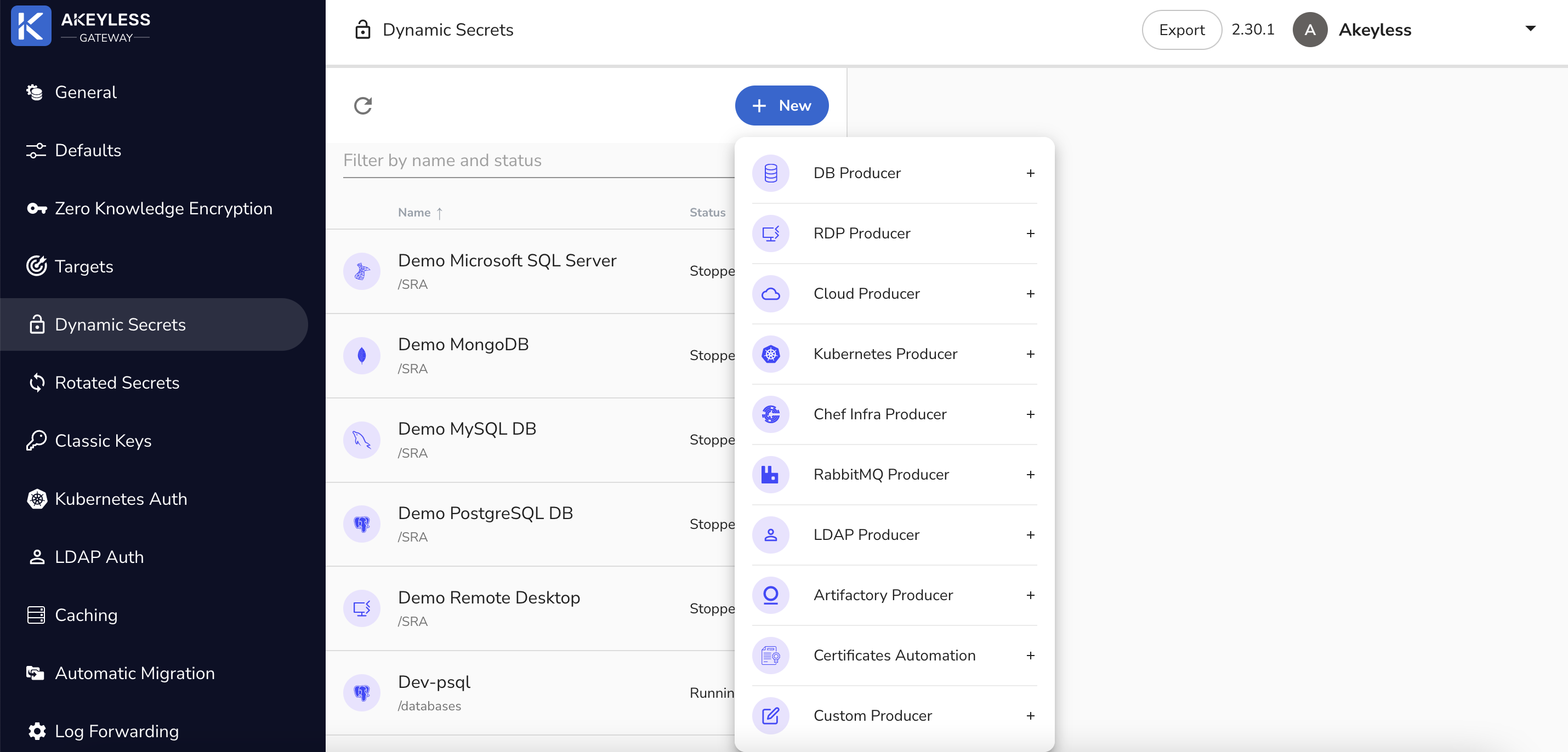Click the Cloud Producer cloud icon
Image resolution: width=1568 pixels, height=752 pixels.
(771, 294)
